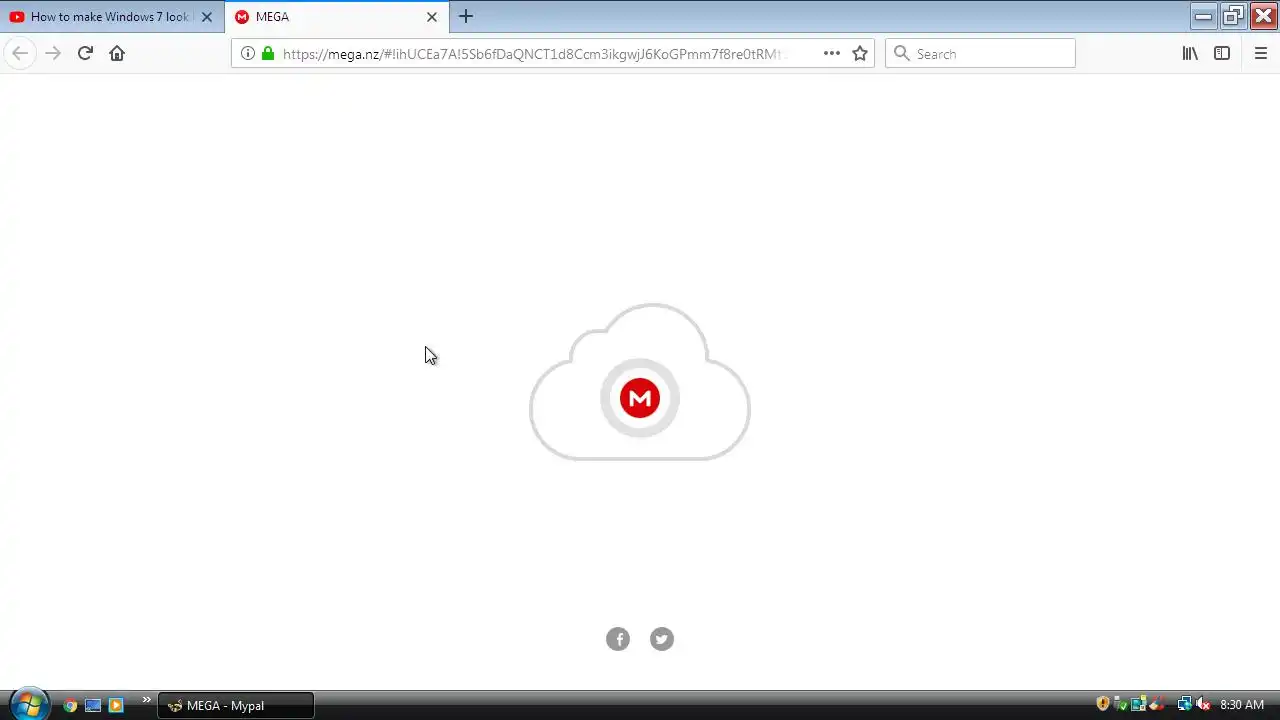Expand Quick Launch overflow chevron

pos(147,700)
